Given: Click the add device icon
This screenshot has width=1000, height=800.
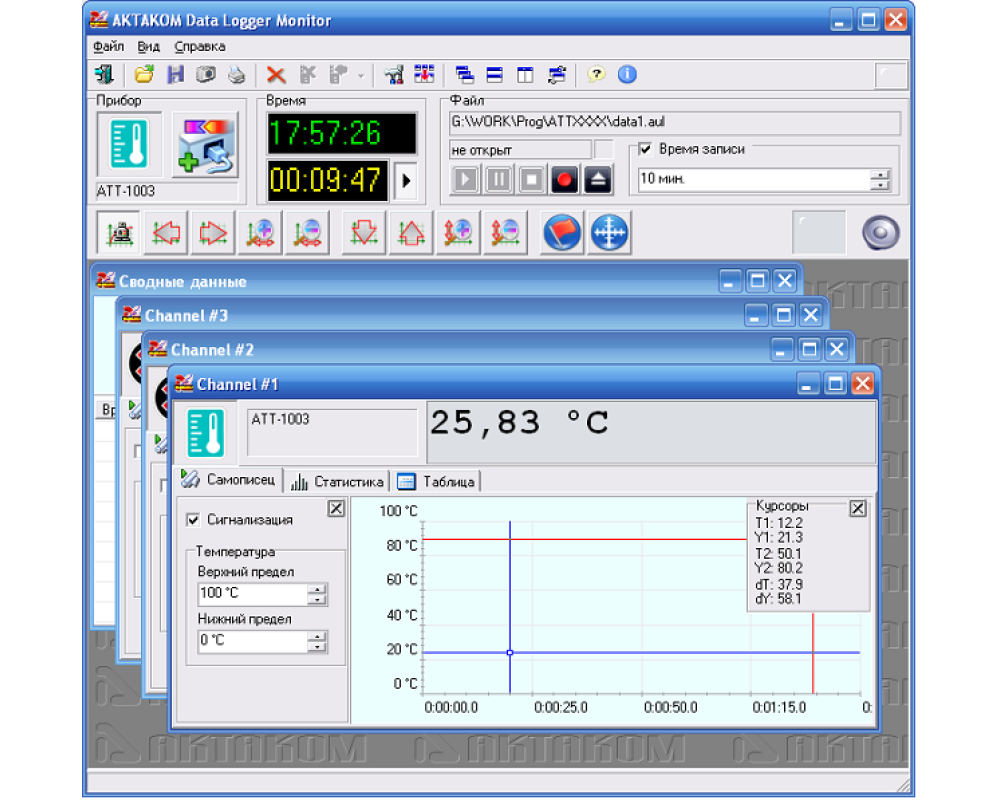Looking at the screenshot, I should pos(205,144).
